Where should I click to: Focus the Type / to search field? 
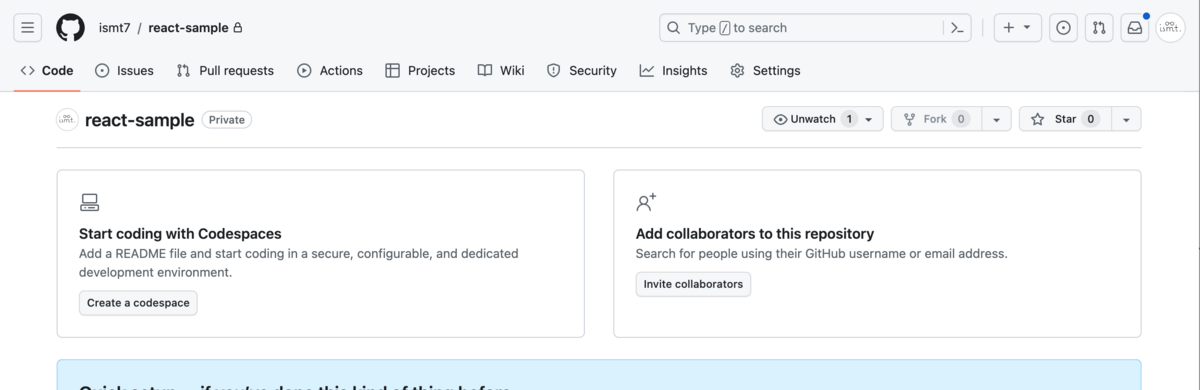point(801,28)
